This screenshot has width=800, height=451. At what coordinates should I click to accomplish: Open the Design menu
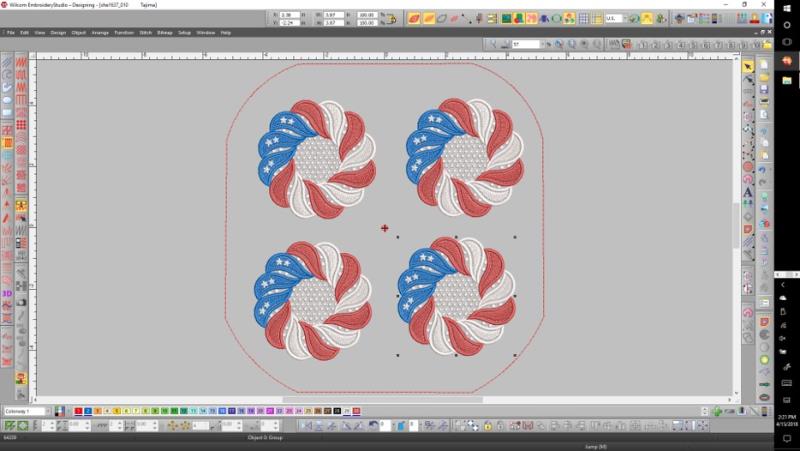58,33
